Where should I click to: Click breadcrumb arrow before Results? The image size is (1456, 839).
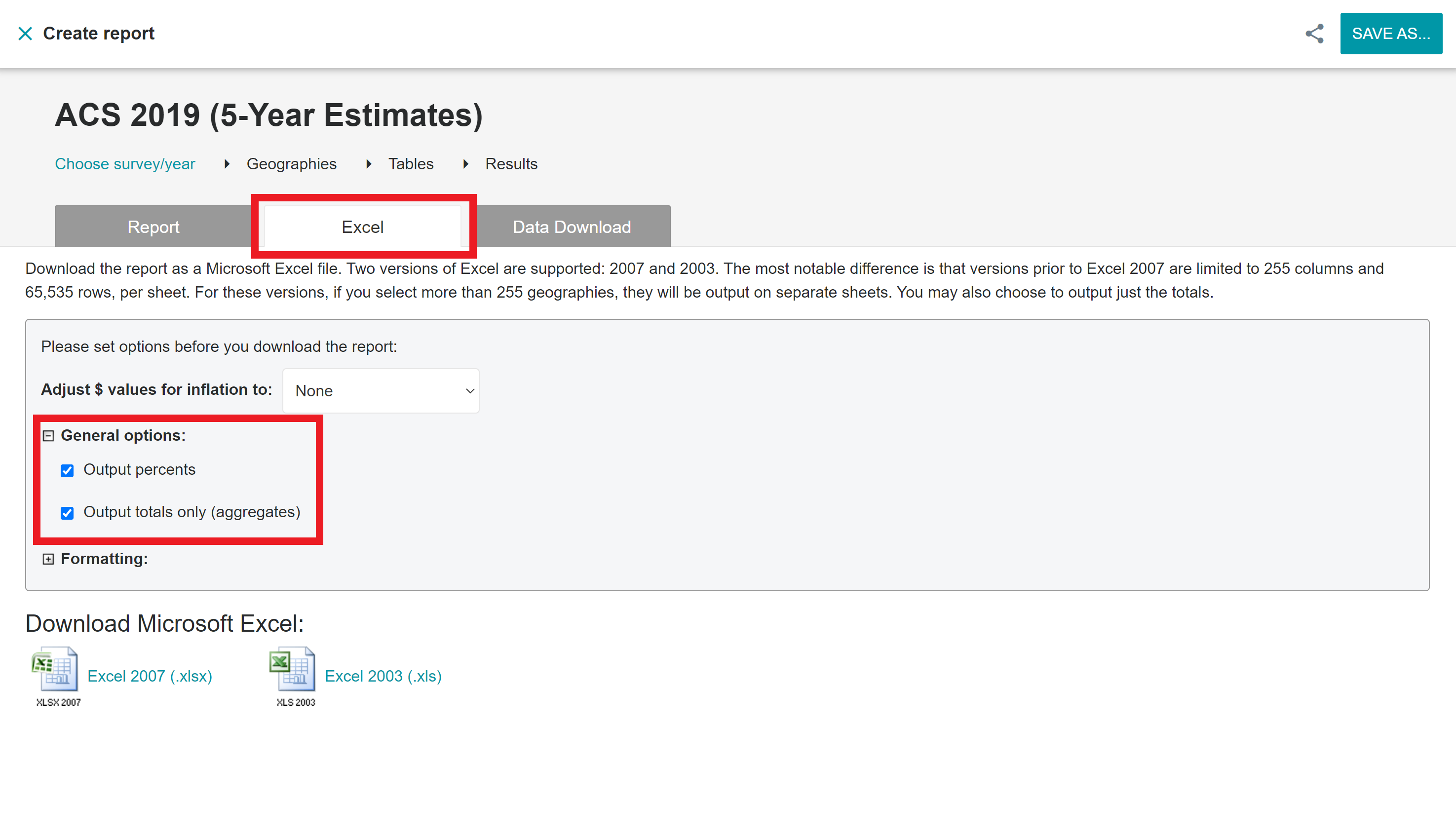click(x=465, y=164)
